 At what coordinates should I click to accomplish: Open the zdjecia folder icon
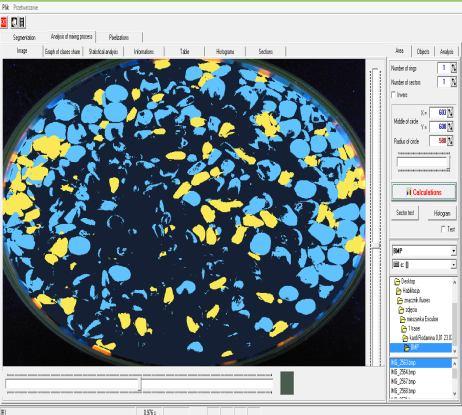[401, 310]
